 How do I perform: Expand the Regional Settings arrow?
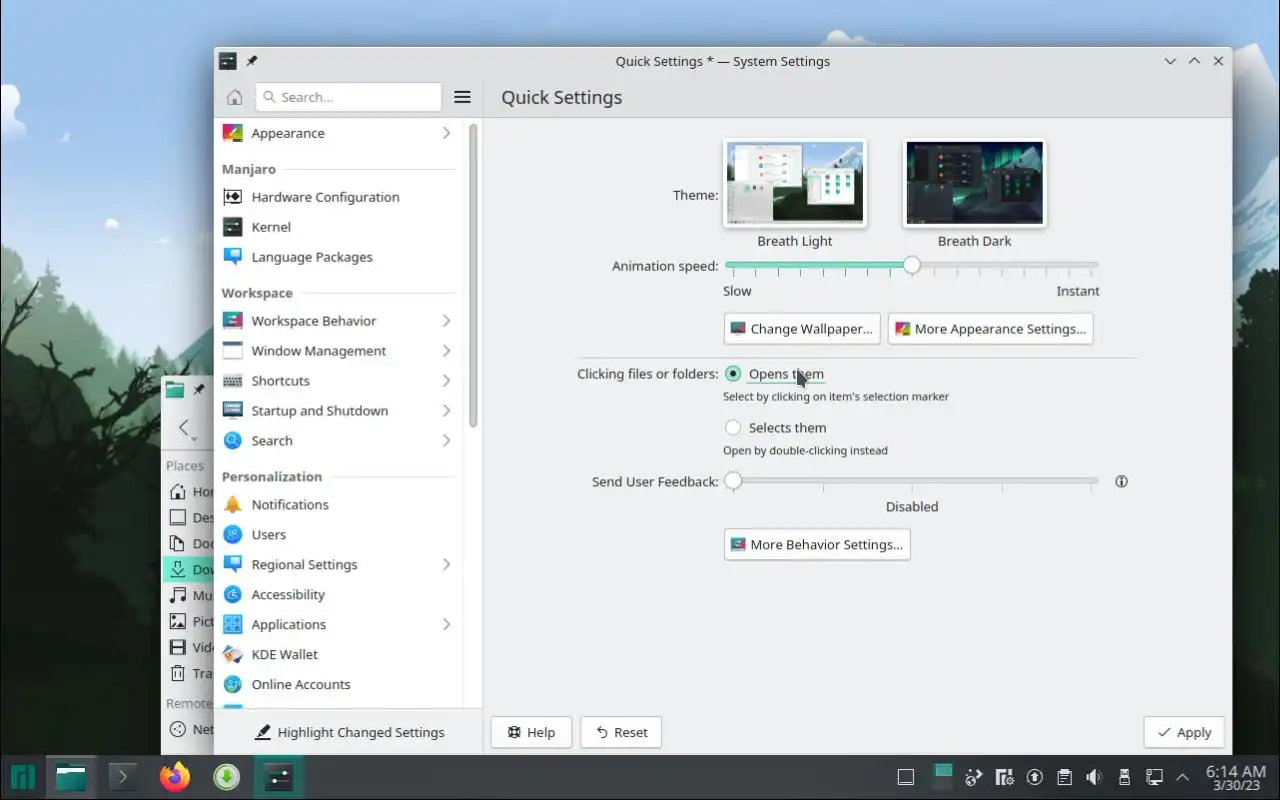click(x=446, y=565)
